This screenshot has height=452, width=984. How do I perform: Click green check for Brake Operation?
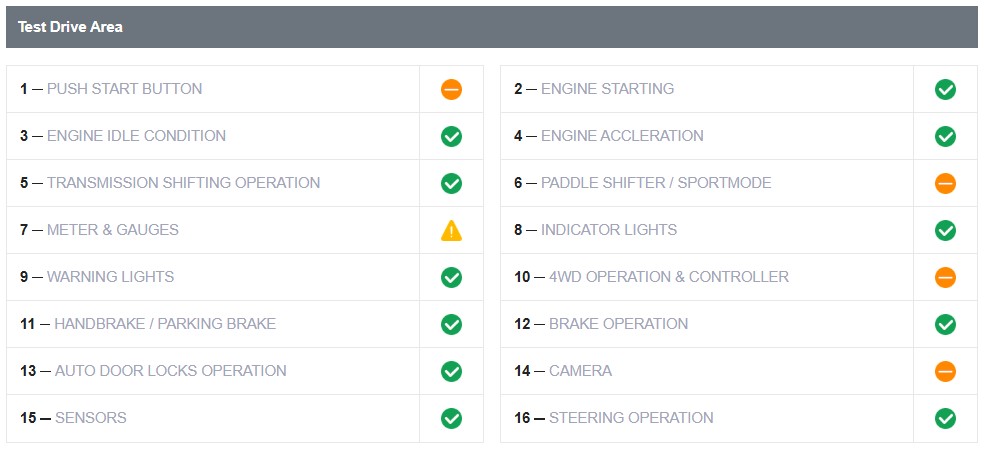[945, 324]
